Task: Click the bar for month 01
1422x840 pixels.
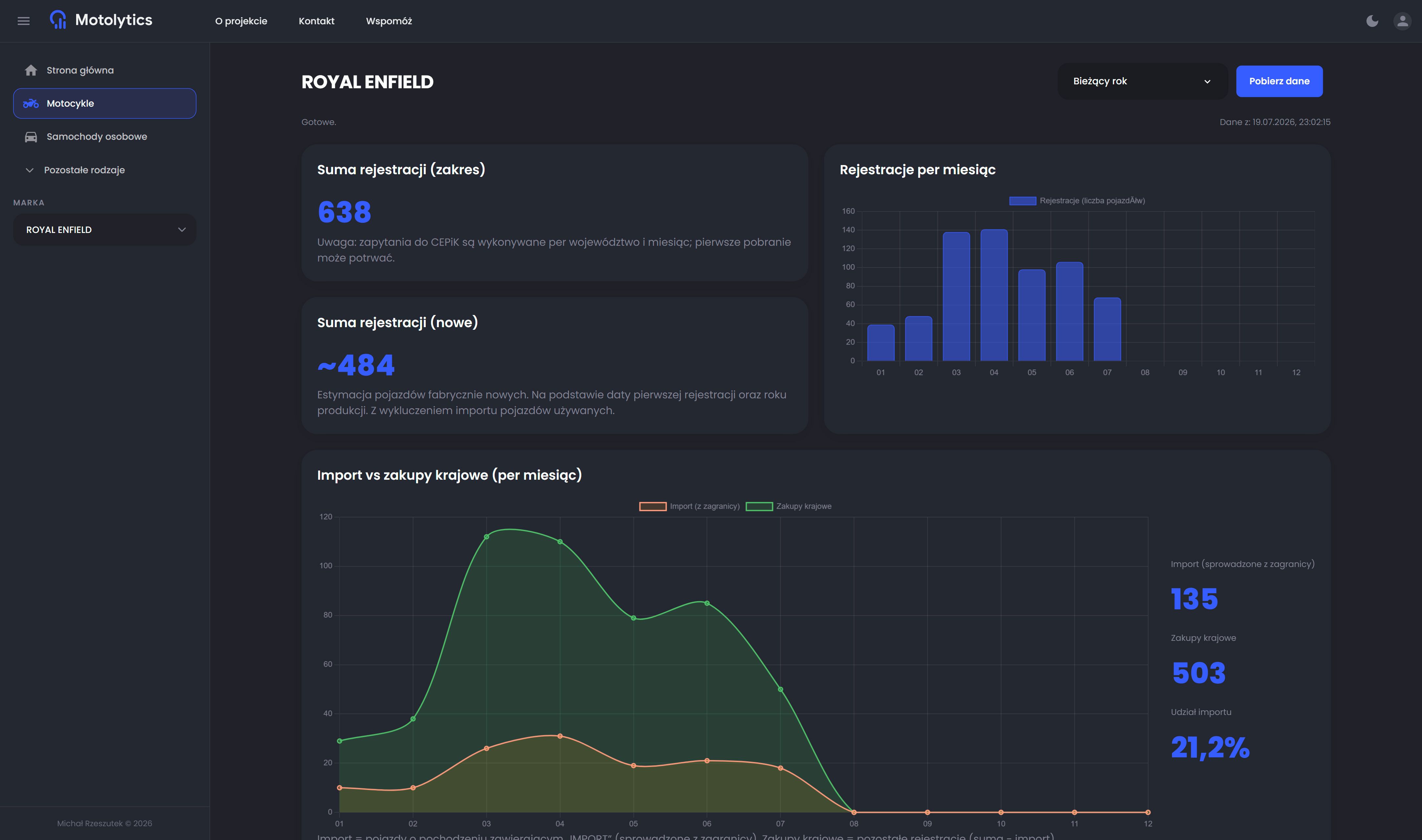Action: 881,343
